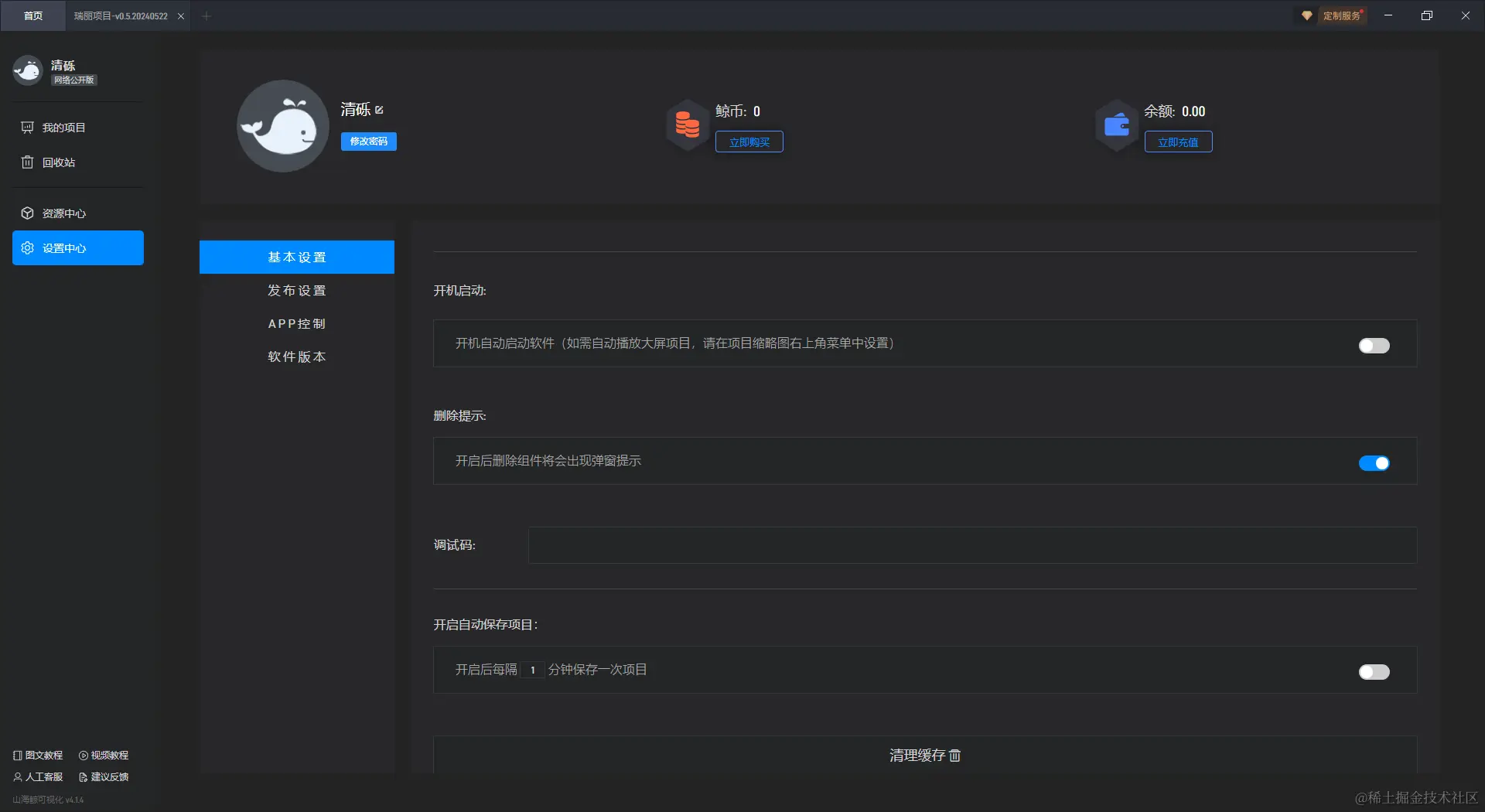
Task: Open 建议反馈 feedback link
Action: 104,777
